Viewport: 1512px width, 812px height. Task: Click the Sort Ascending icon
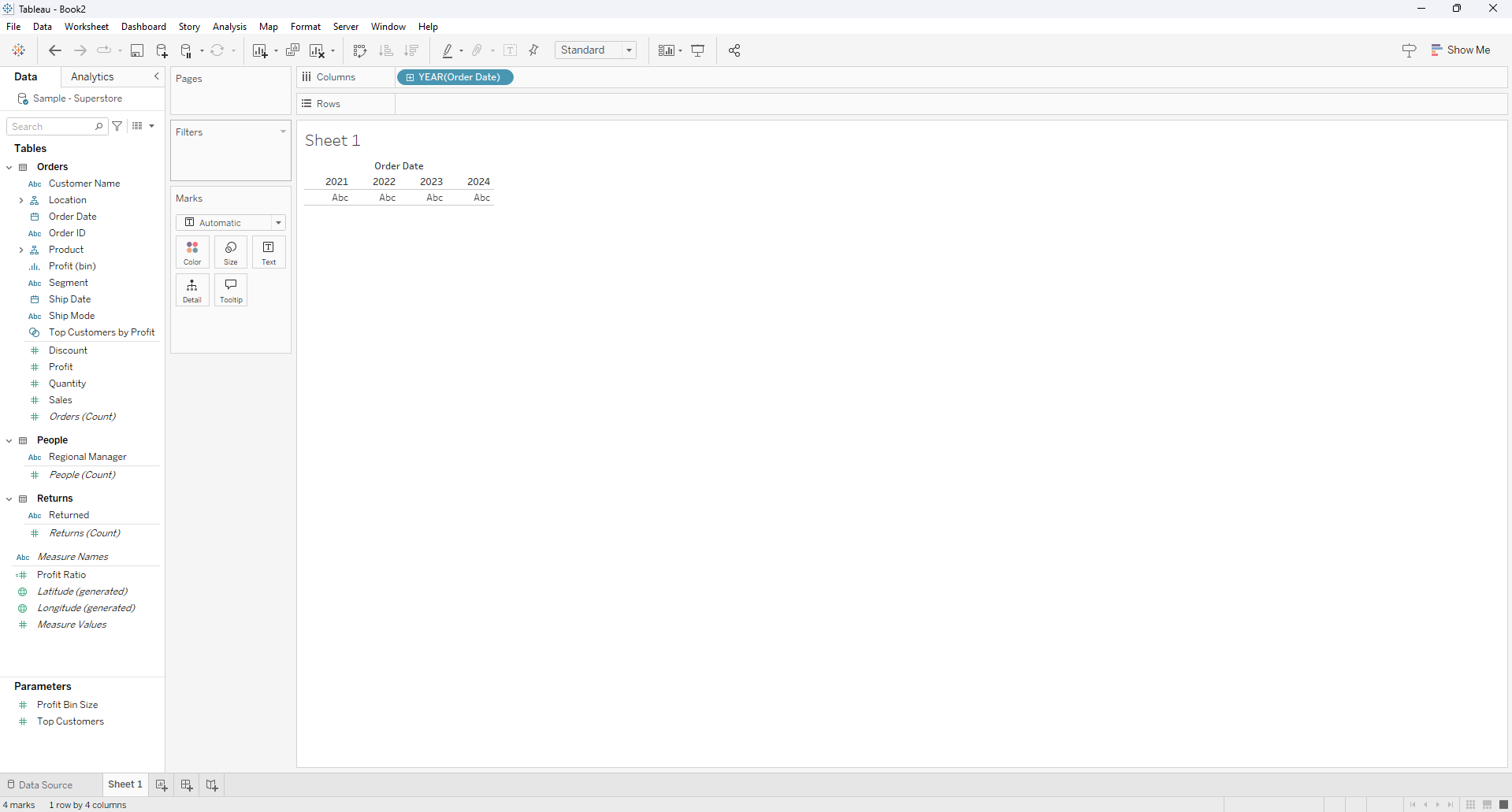coord(386,50)
